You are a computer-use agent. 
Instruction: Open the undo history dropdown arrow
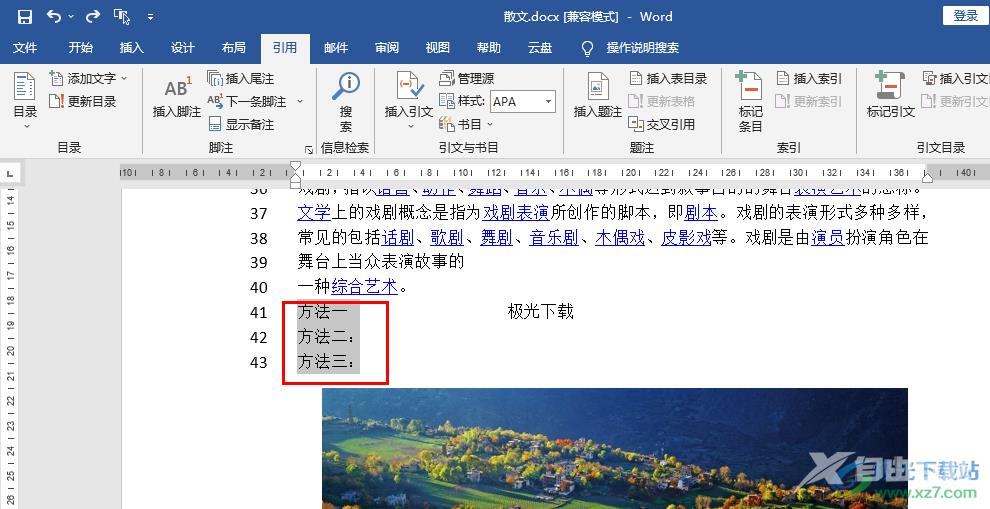point(71,16)
